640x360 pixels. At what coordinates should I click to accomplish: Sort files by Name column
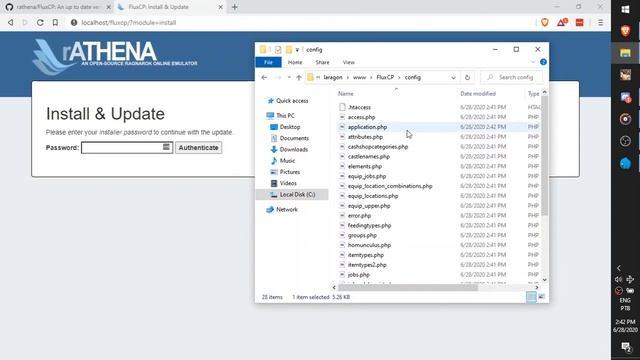(x=346, y=93)
